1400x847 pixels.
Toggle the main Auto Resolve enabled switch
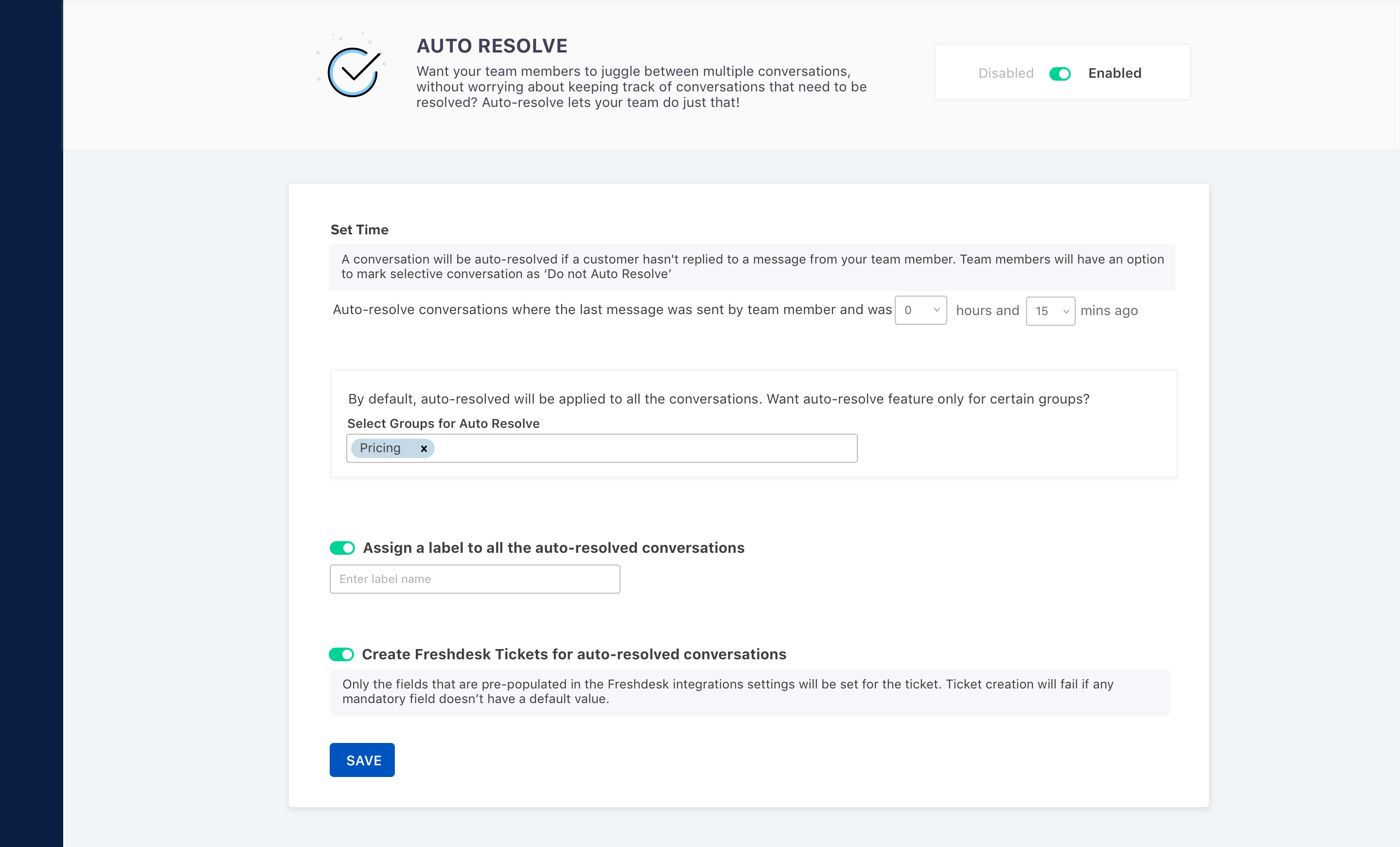[1060, 73]
